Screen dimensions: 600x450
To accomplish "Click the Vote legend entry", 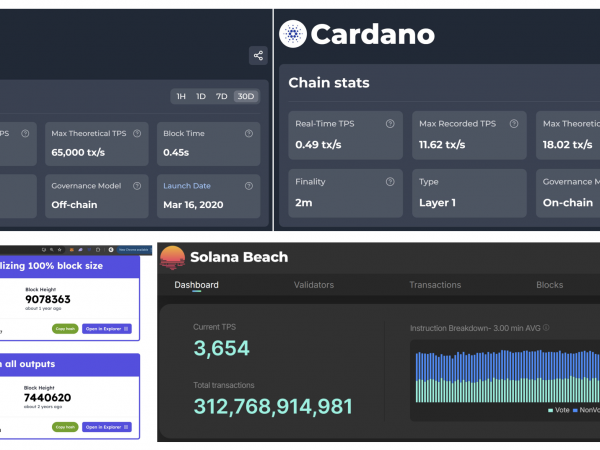I will click(559, 410).
